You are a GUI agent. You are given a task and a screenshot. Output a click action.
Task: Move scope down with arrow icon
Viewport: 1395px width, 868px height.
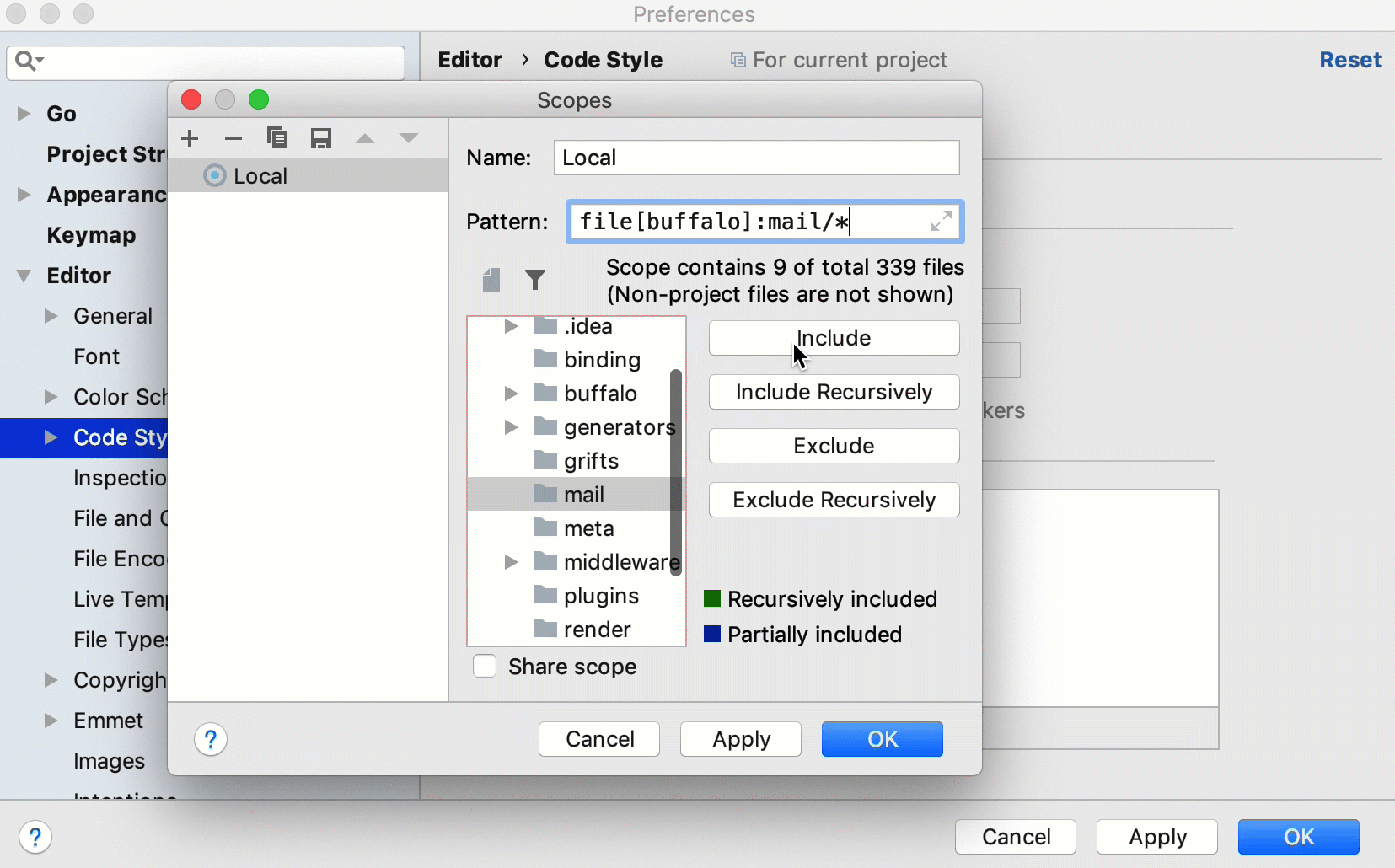point(409,138)
